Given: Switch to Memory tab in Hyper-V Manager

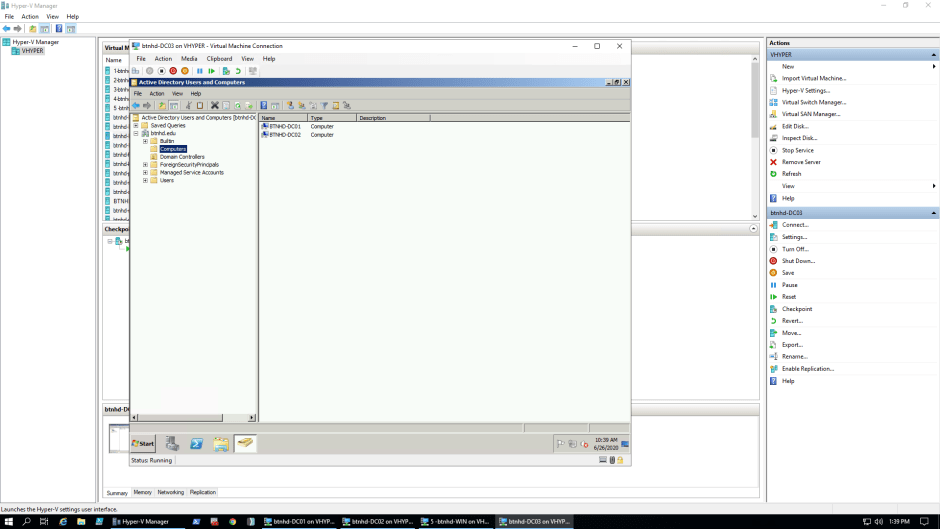Looking at the screenshot, I should [143, 492].
